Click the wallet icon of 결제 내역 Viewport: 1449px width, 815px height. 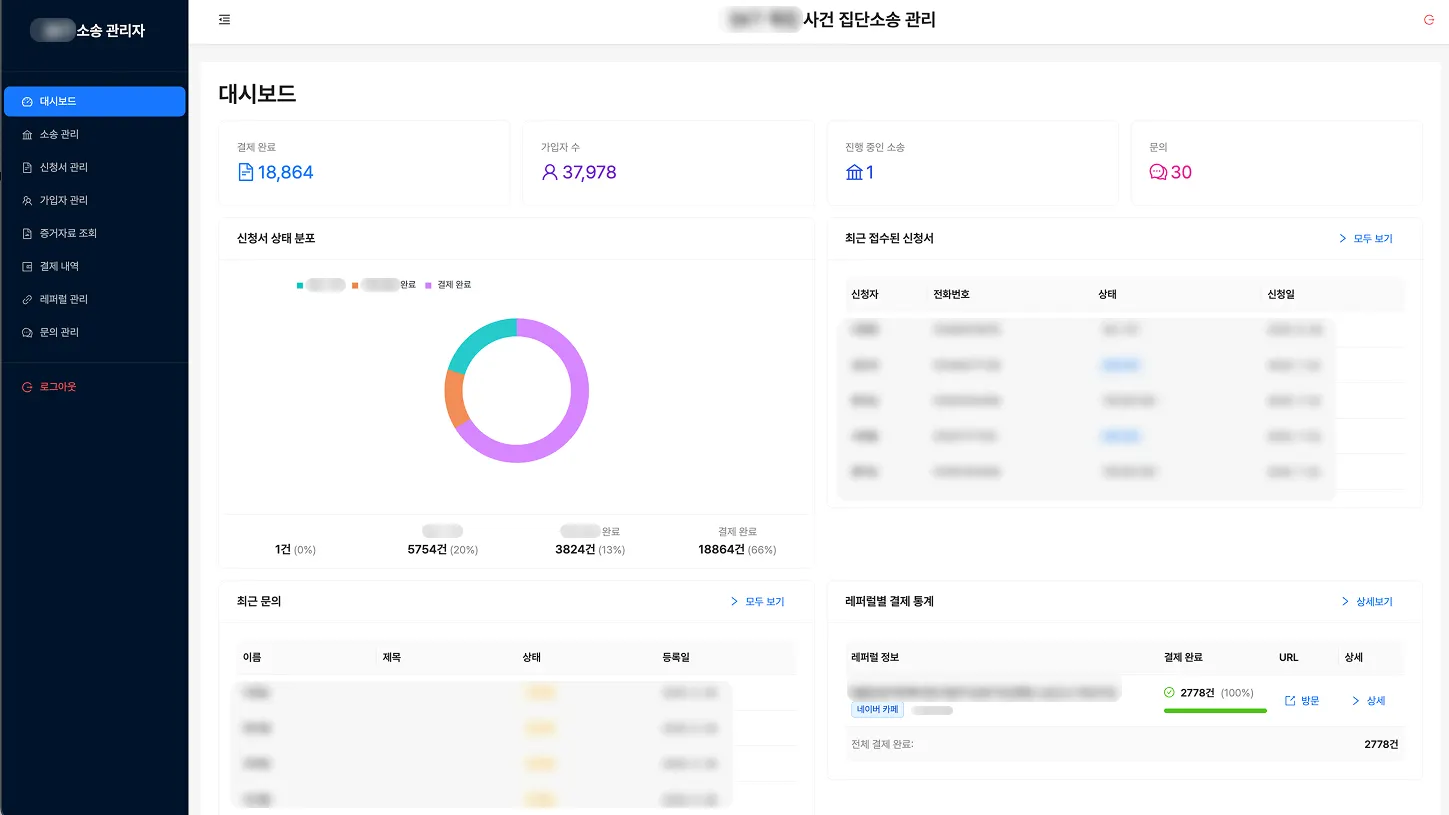click(28, 266)
